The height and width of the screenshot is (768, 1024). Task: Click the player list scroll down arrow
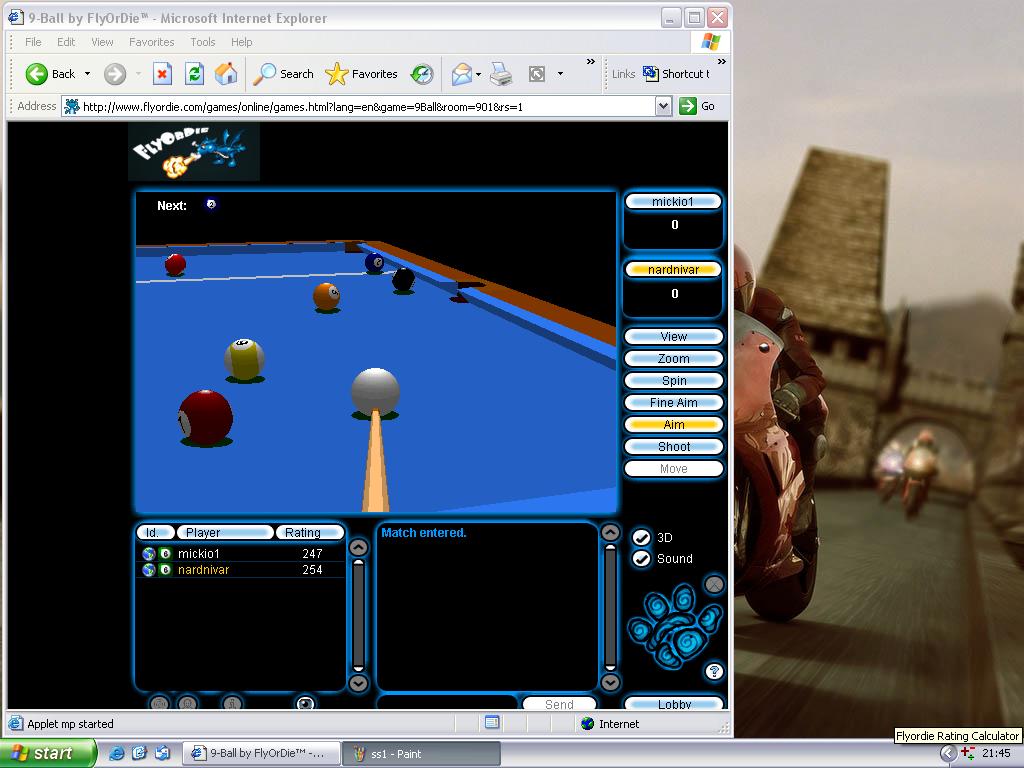(x=359, y=683)
